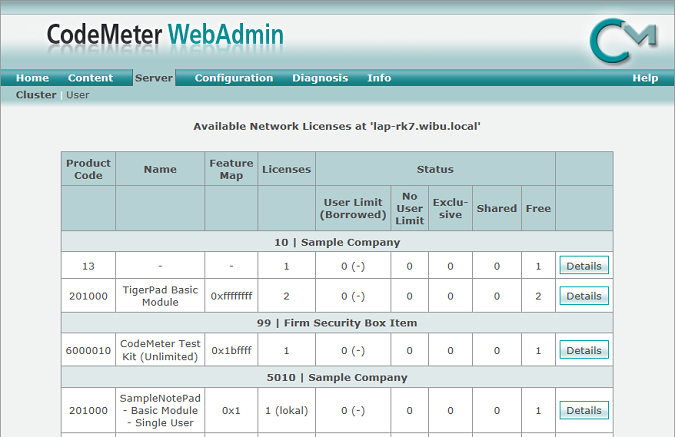Click the '5010 | Sample Company' group row
Image resolution: width=676 pixels, height=437 pixels.
(x=337, y=377)
